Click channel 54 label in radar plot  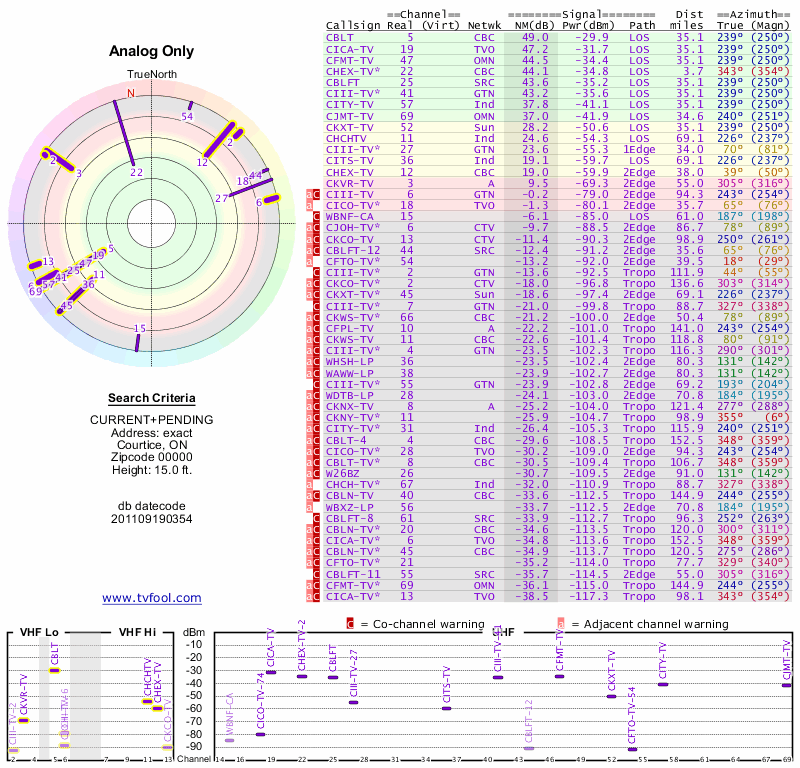point(187,116)
